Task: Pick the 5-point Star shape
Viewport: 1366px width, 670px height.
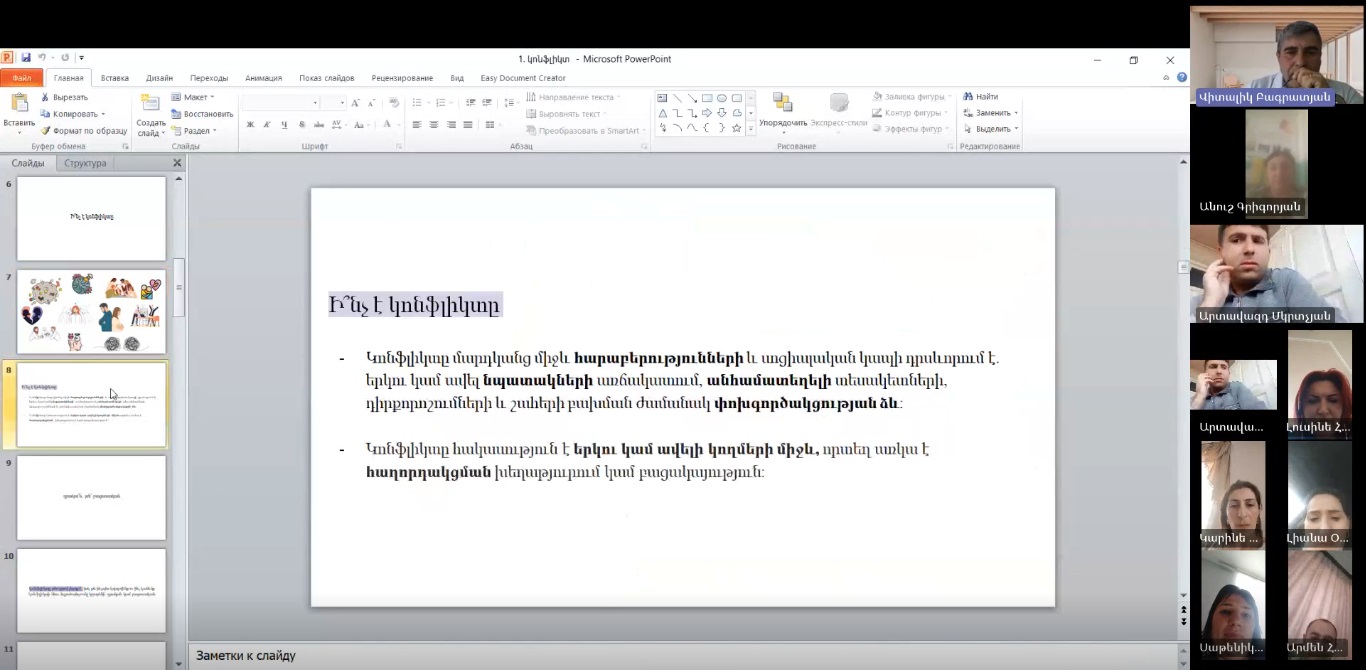Action: pos(737,128)
